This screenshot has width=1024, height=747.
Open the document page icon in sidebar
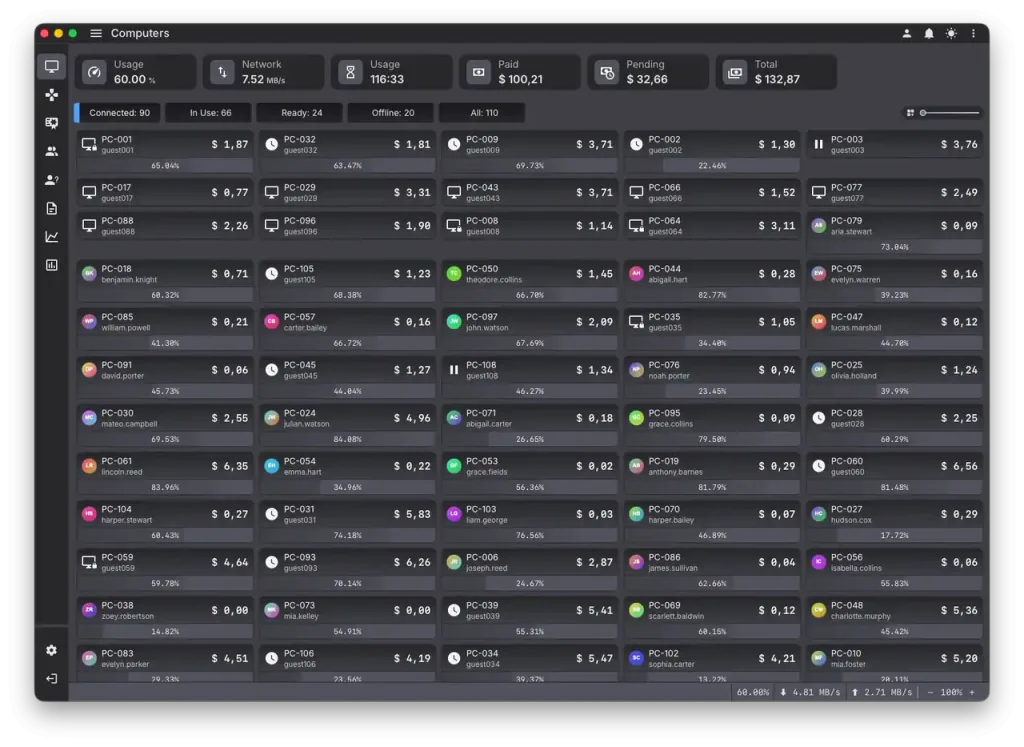point(52,208)
